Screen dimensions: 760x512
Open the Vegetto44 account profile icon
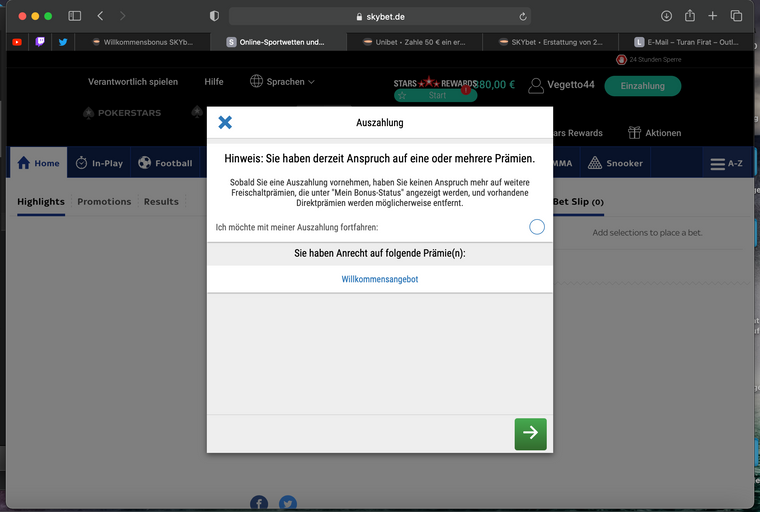click(x=536, y=85)
